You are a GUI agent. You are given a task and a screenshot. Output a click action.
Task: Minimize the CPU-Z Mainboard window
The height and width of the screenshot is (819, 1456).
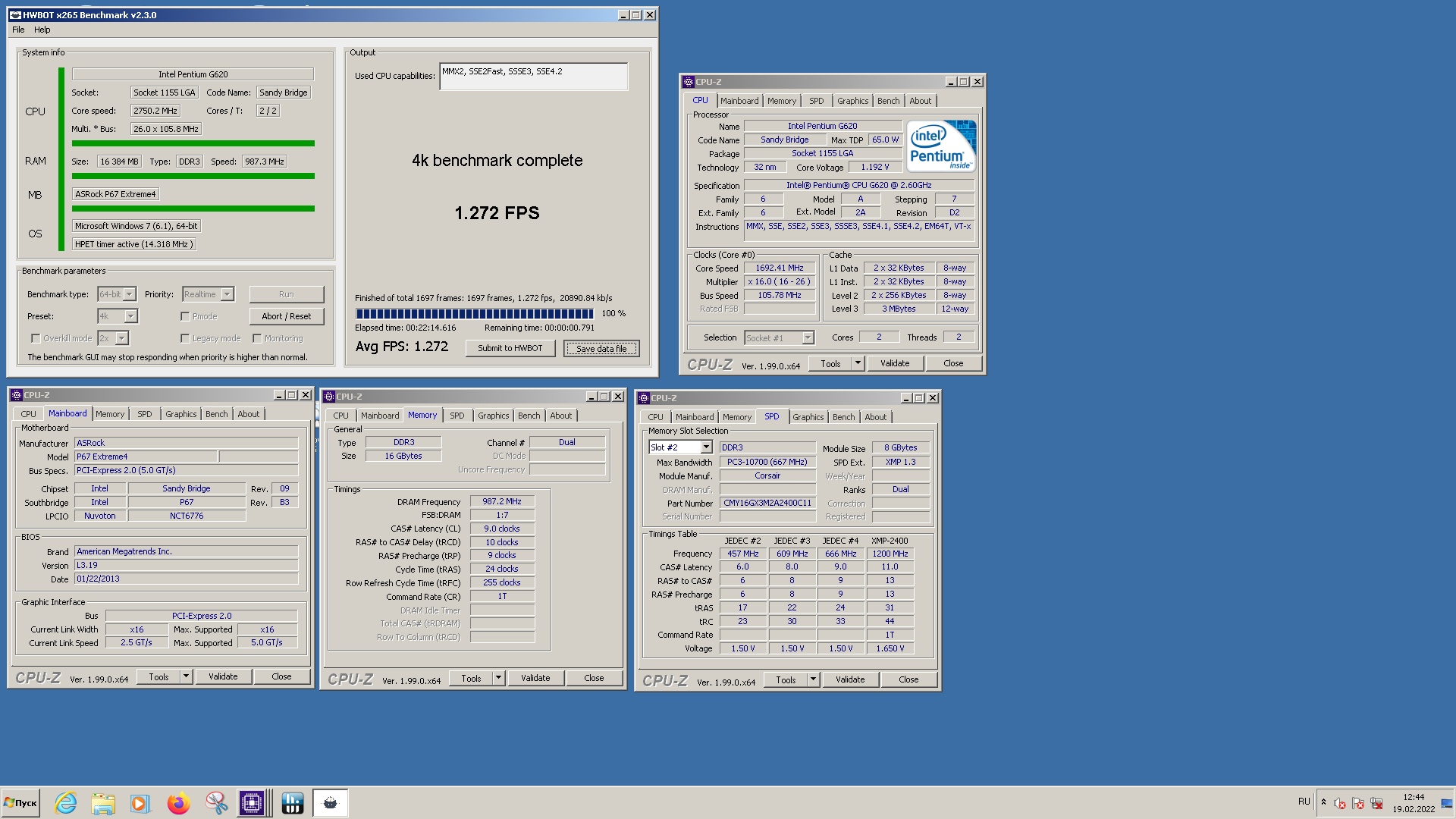278,395
